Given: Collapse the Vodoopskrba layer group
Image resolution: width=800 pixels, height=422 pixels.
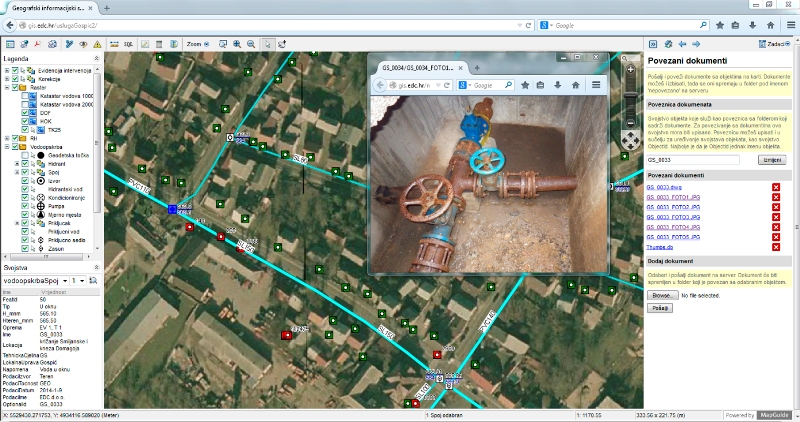Looking at the screenshot, I should point(7,147).
